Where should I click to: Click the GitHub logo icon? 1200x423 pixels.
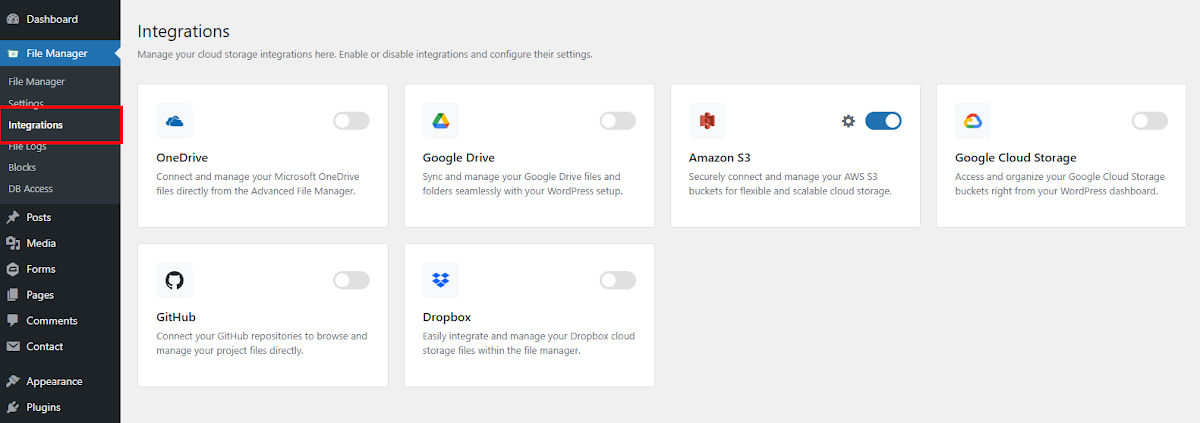pos(175,280)
